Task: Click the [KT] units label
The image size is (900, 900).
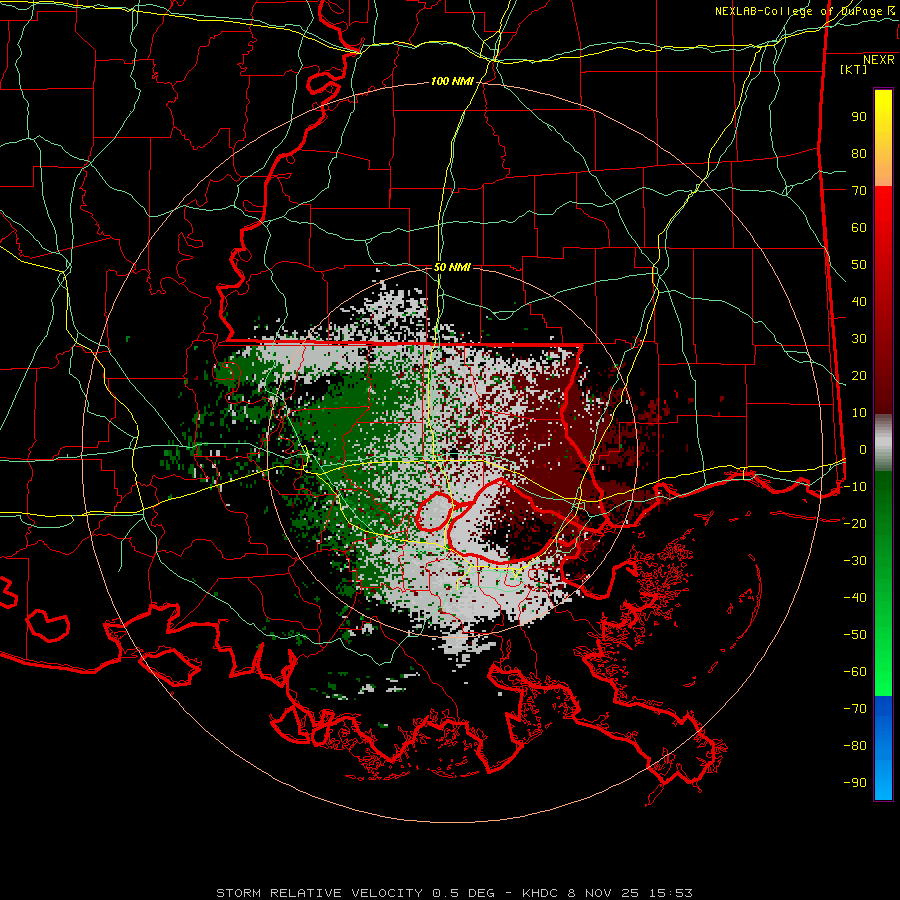Action: 854,69
